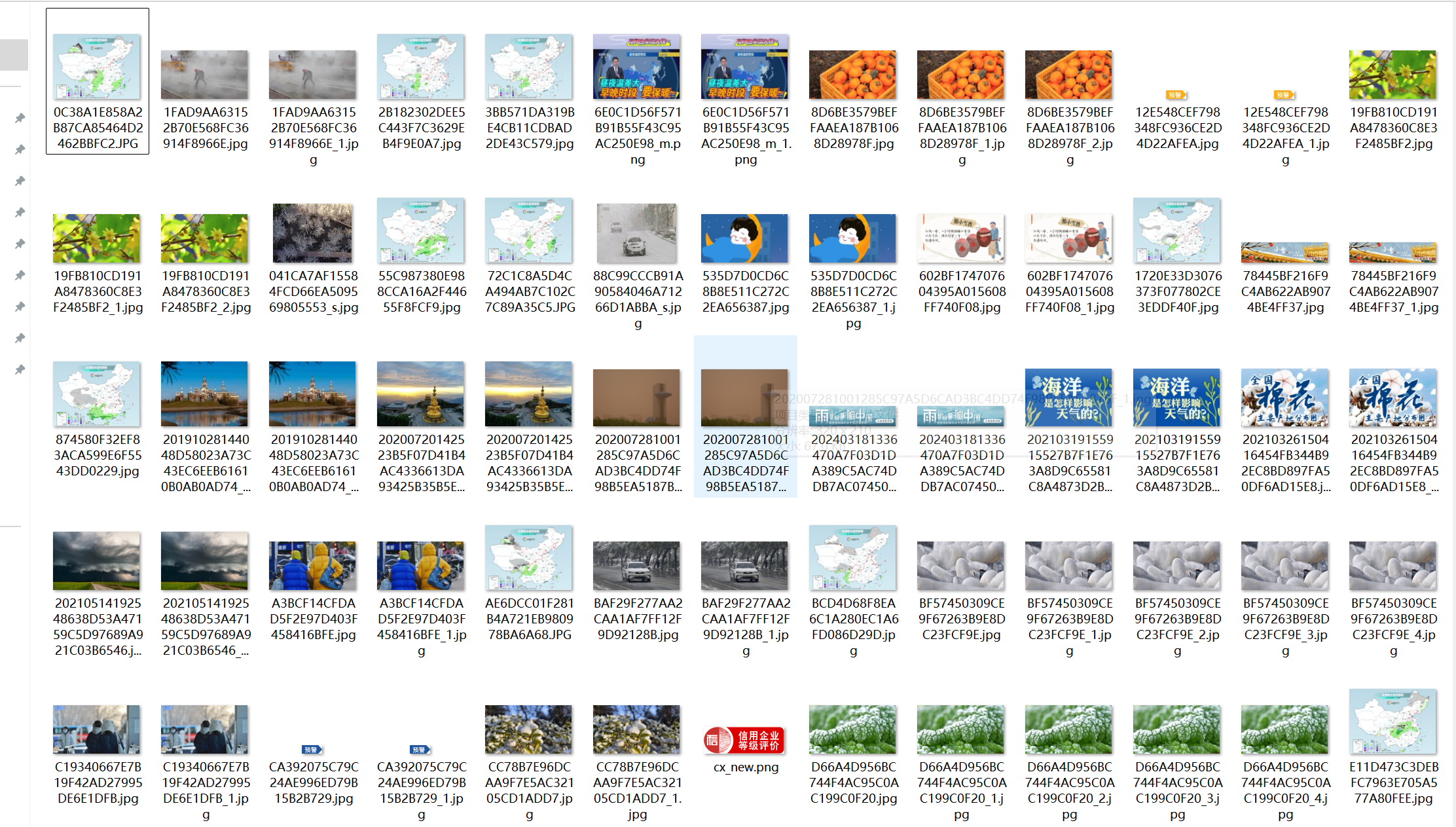Click file 6E0C1D56F571...AC250E98_m.png news thumbnail

pyautogui.click(x=637, y=67)
